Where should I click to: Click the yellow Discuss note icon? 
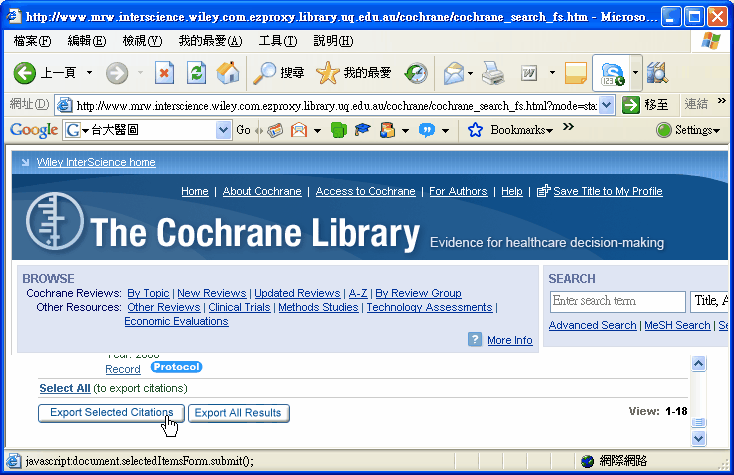(576, 73)
